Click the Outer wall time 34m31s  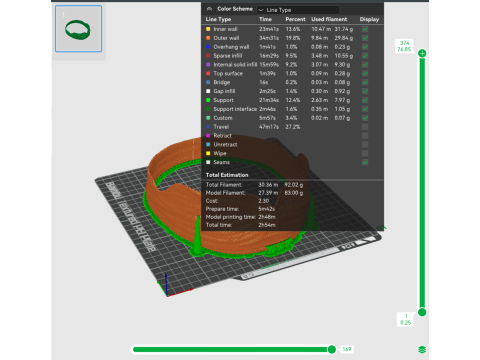coord(269,38)
